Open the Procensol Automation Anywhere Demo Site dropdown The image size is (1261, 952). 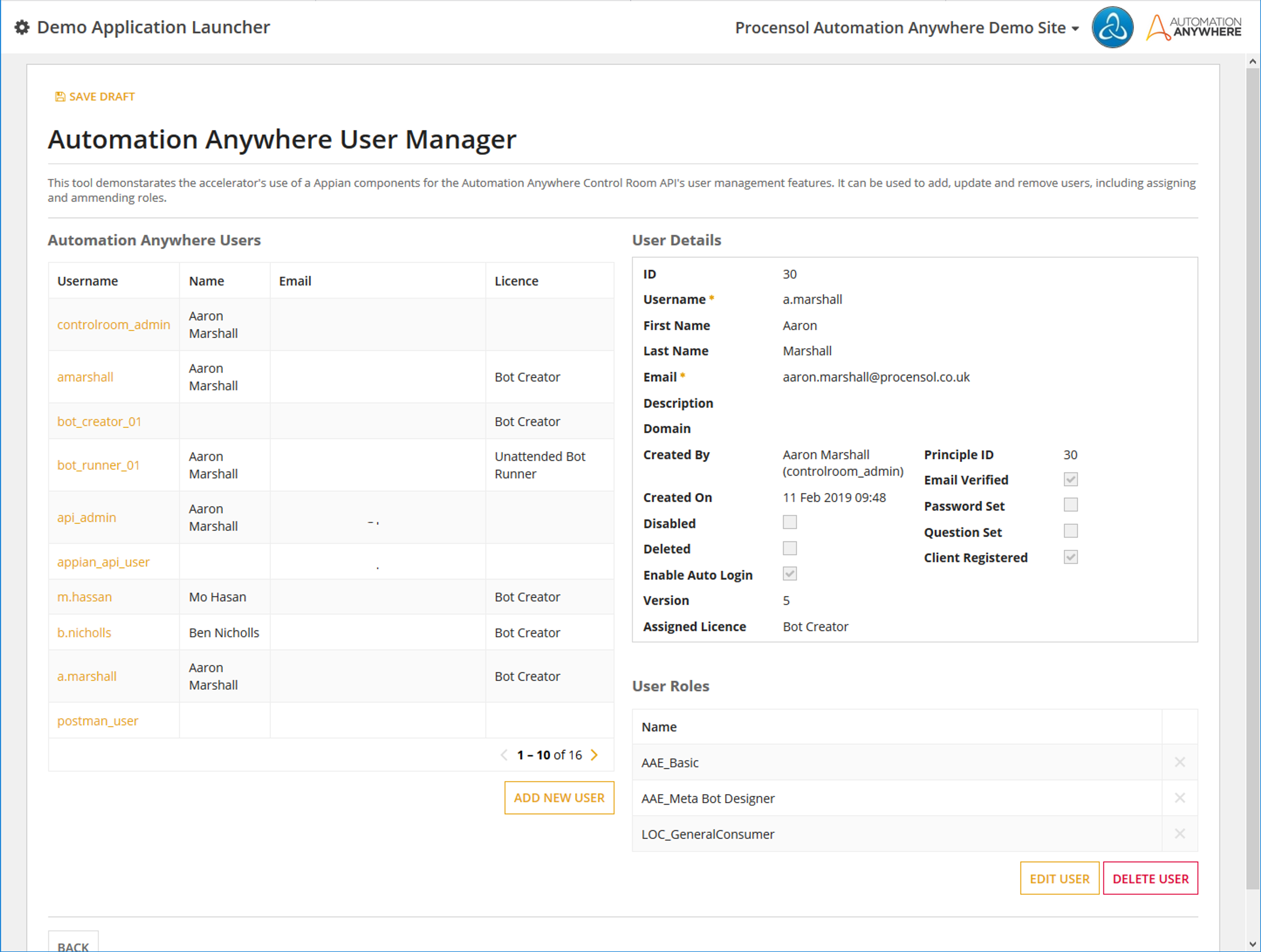[907, 27]
